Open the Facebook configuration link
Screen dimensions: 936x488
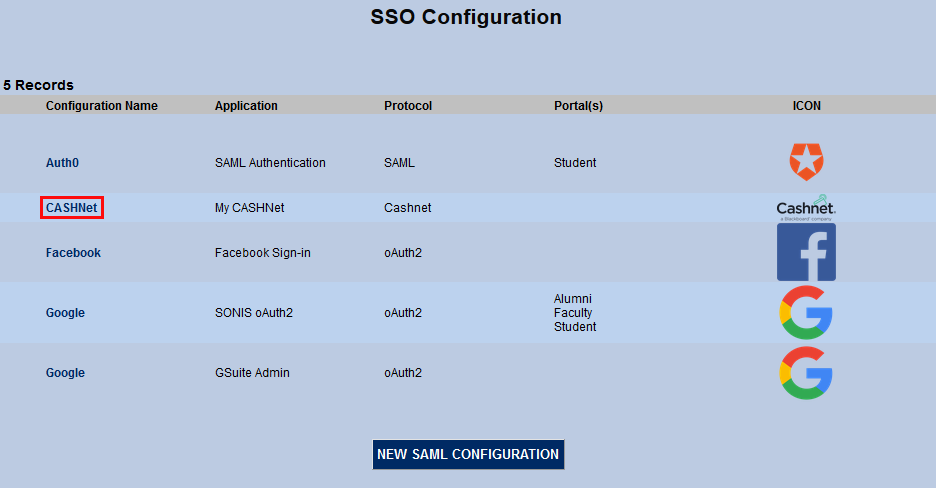coord(73,253)
